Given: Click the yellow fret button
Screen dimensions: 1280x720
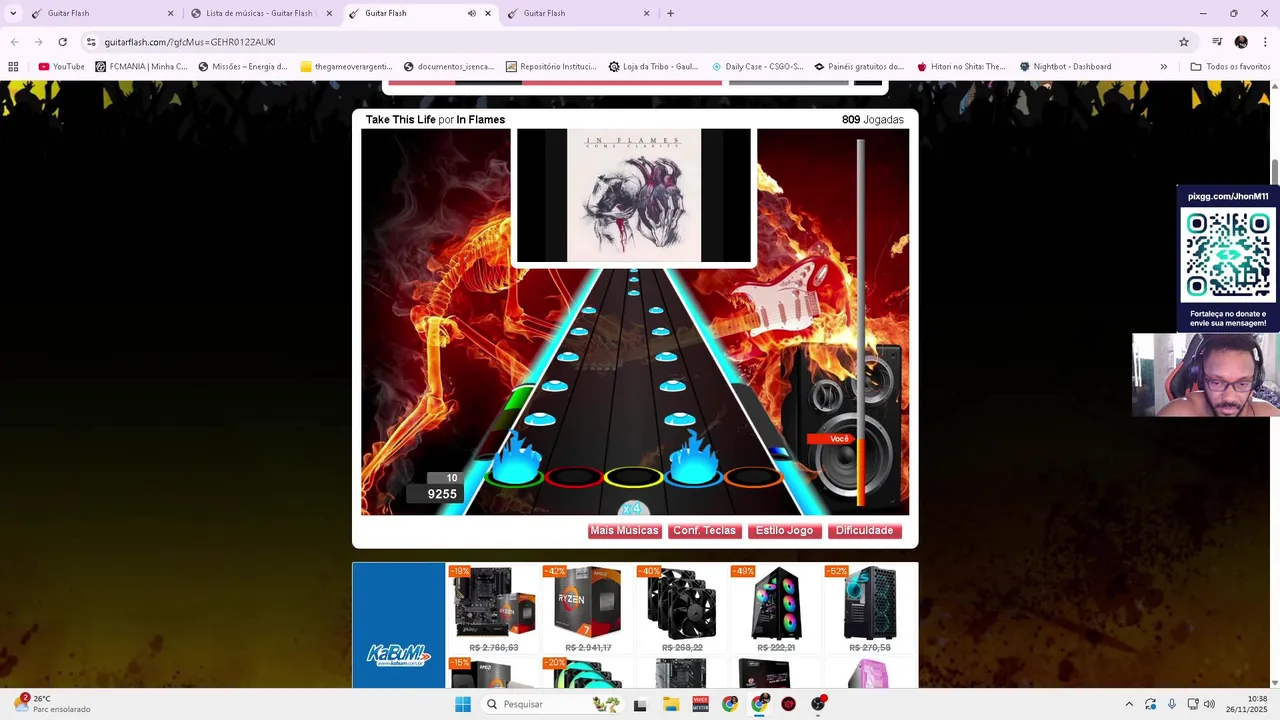Looking at the screenshot, I should 633,477.
